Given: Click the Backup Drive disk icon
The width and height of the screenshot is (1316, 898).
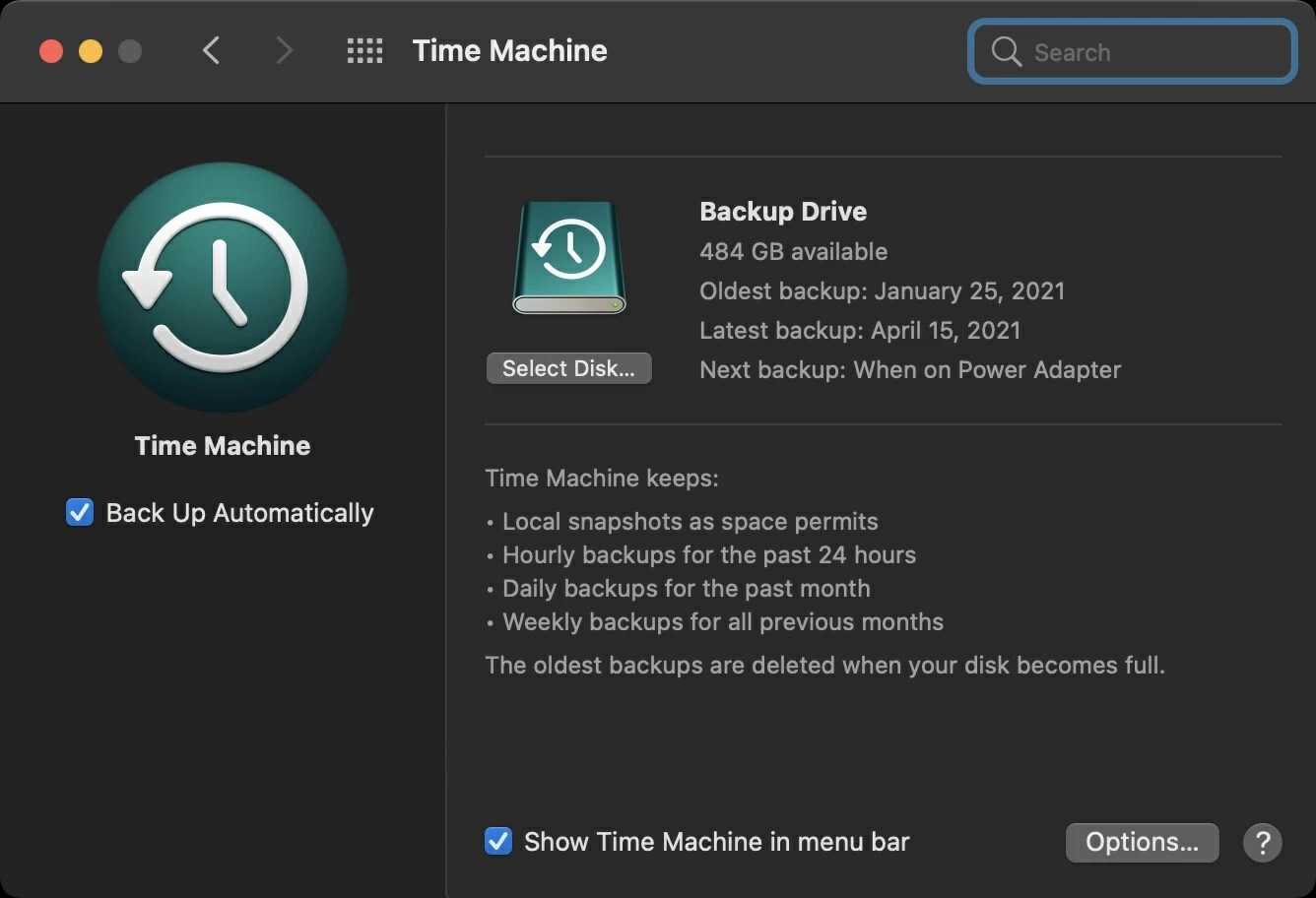Looking at the screenshot, I should tap(569, 256).
